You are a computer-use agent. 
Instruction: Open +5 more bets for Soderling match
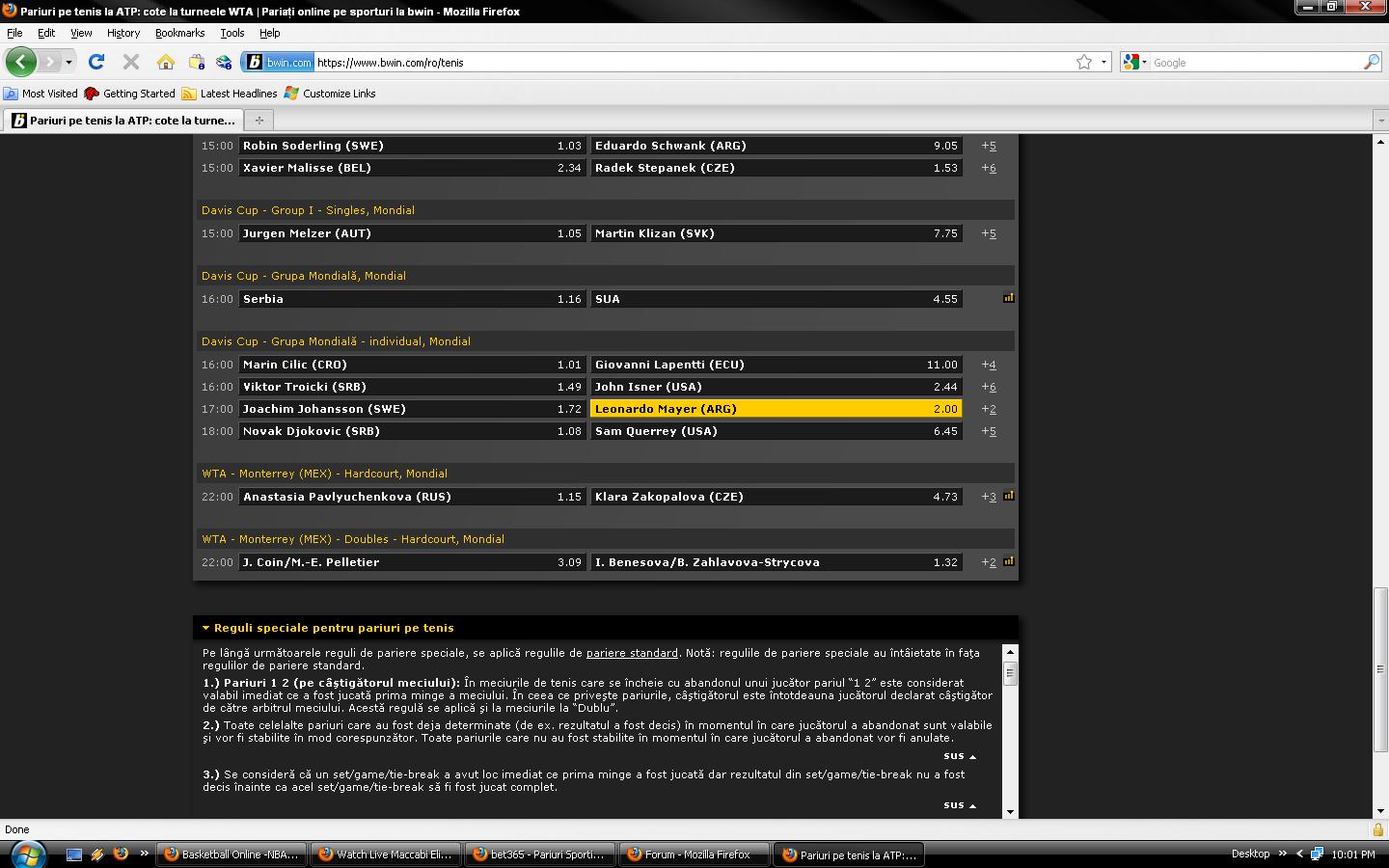989,146
